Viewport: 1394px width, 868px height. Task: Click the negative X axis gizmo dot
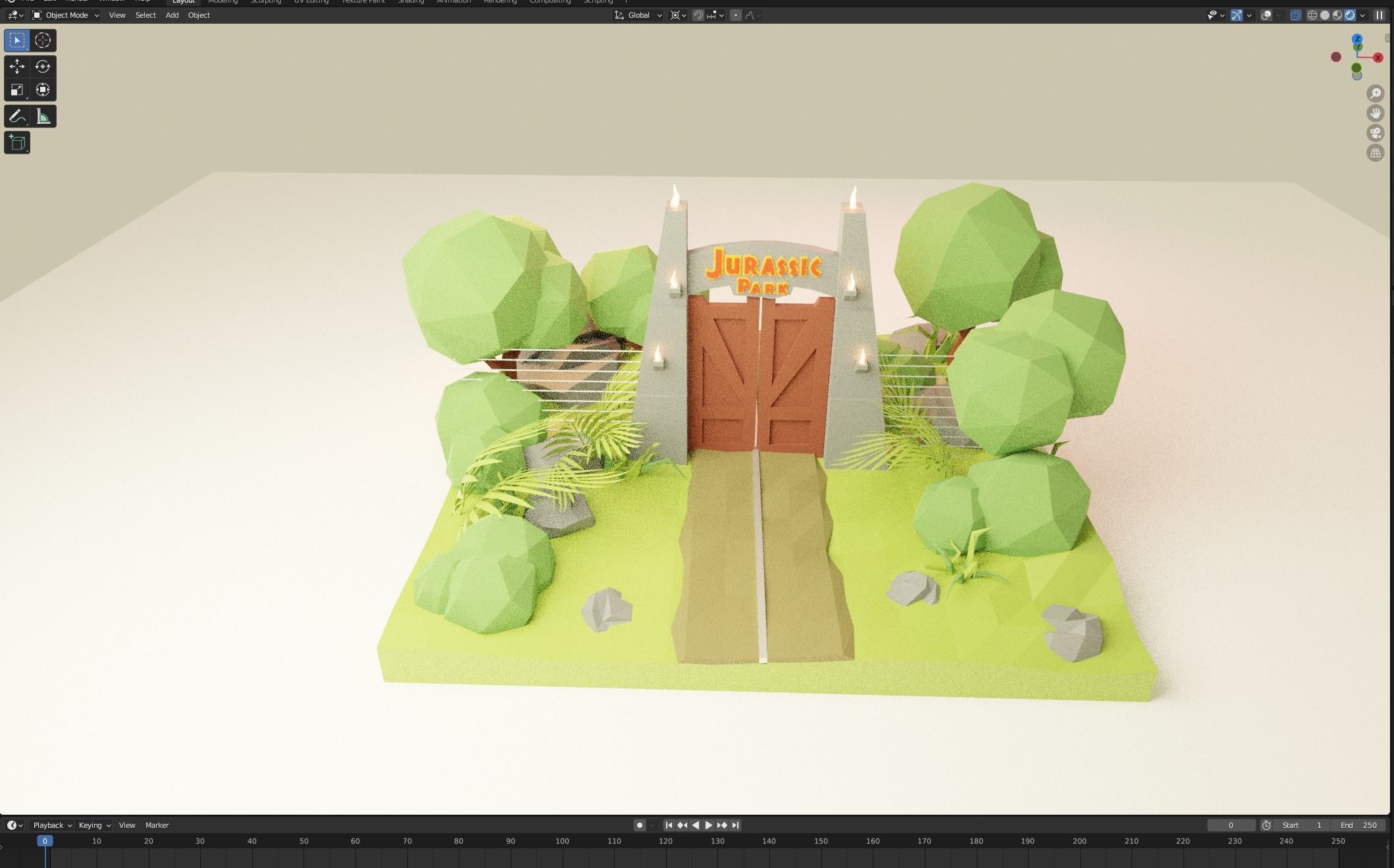(1336, 57)
